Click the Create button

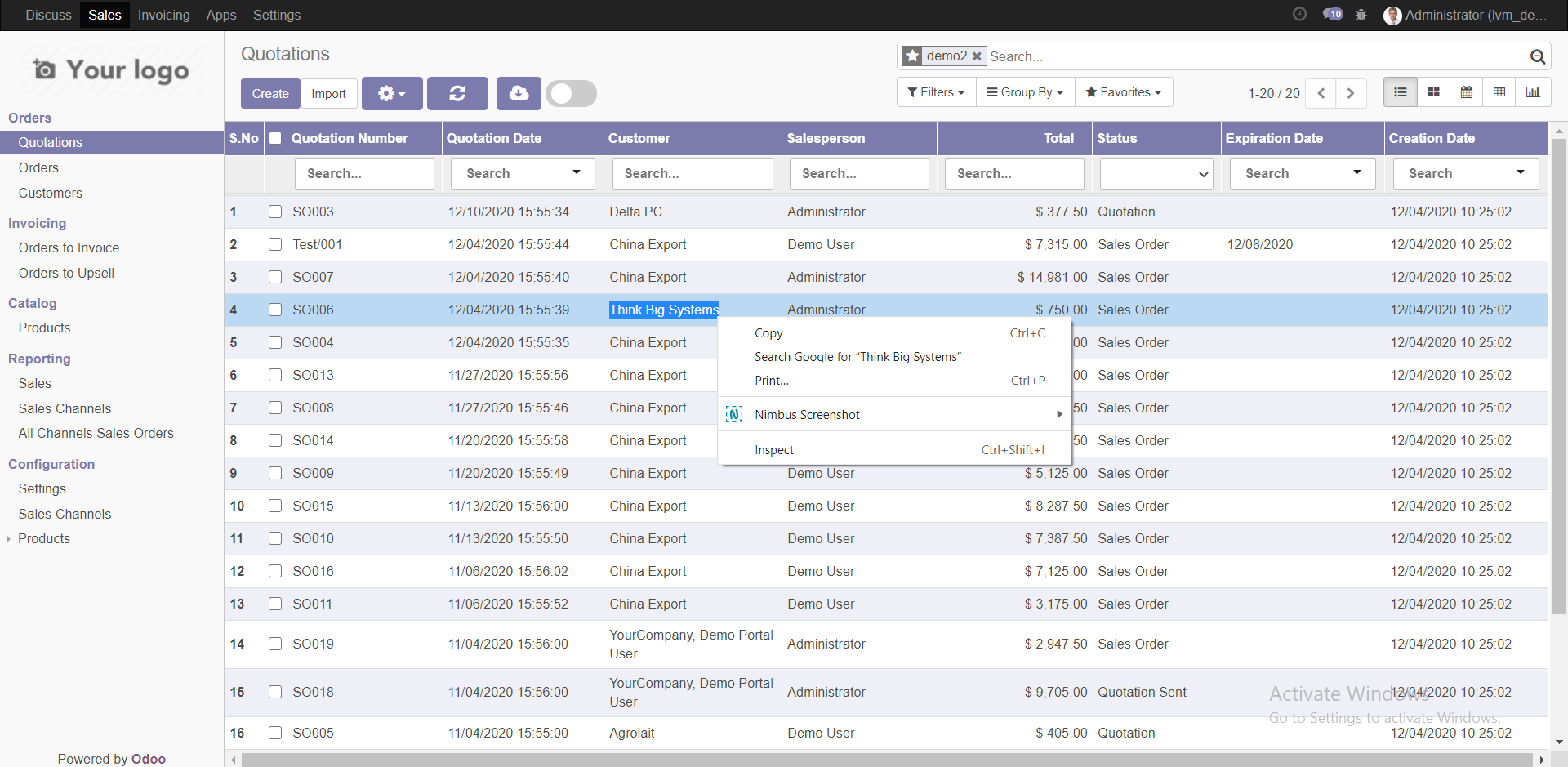270,94
